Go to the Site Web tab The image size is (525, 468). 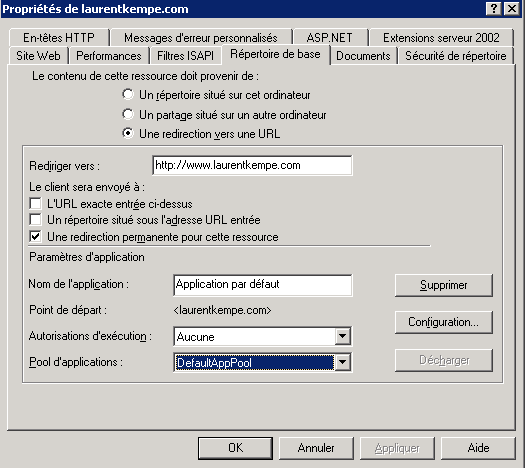(38, 56)
